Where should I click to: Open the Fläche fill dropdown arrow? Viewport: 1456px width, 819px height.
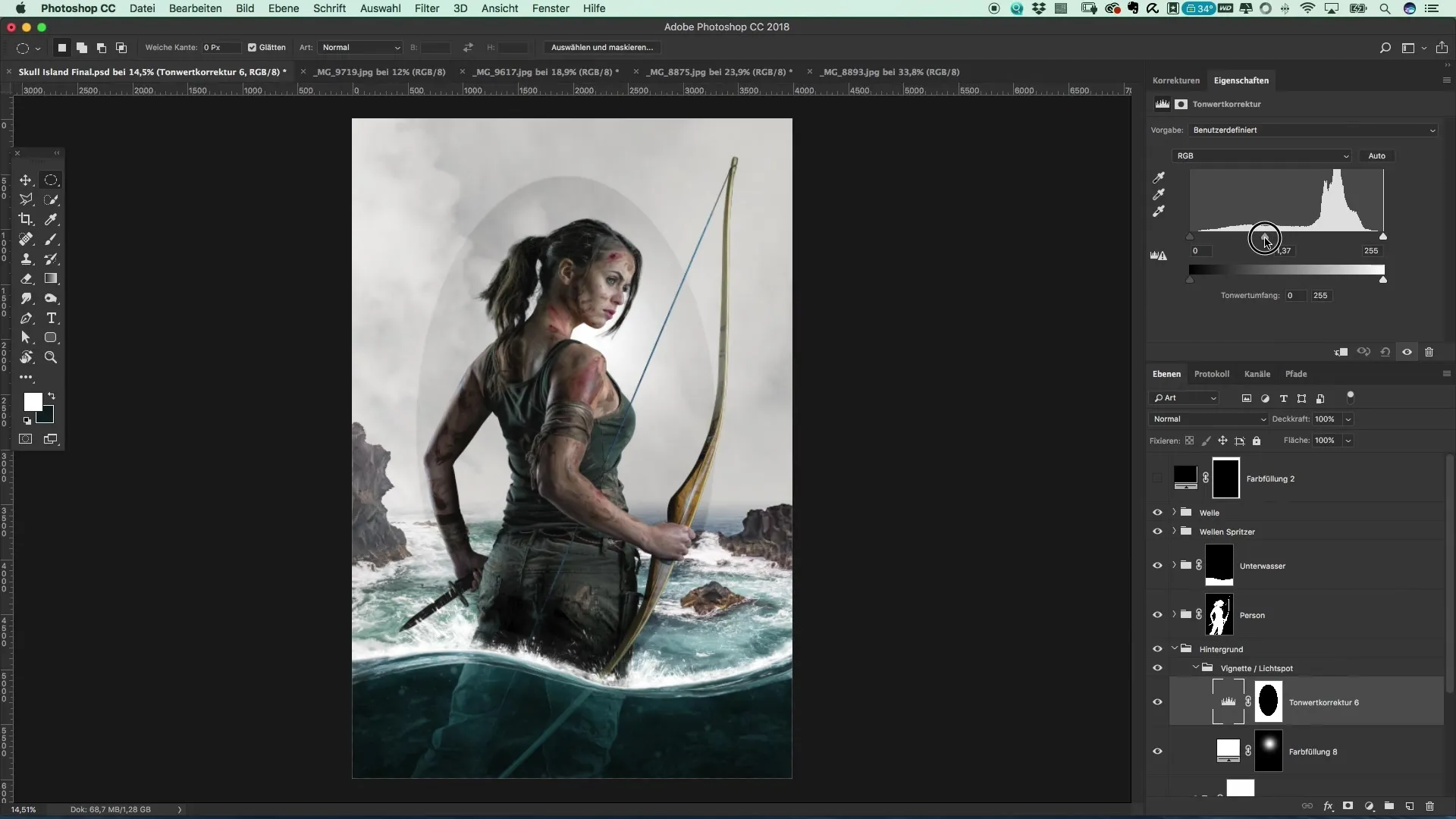(x=1348, y=441)
